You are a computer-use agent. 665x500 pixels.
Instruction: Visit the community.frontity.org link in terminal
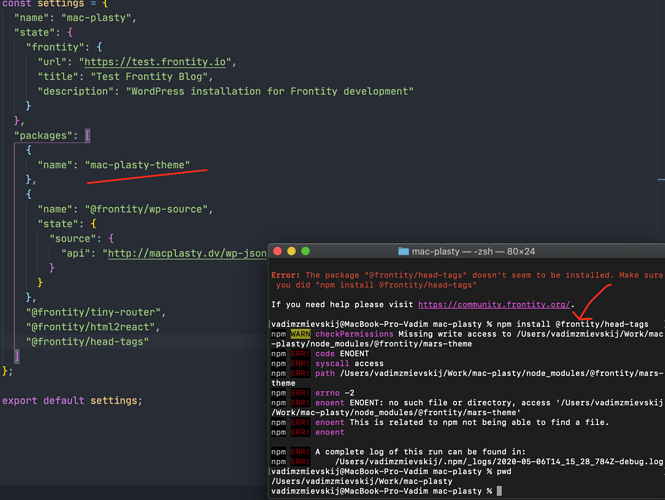tap(493, 304)
